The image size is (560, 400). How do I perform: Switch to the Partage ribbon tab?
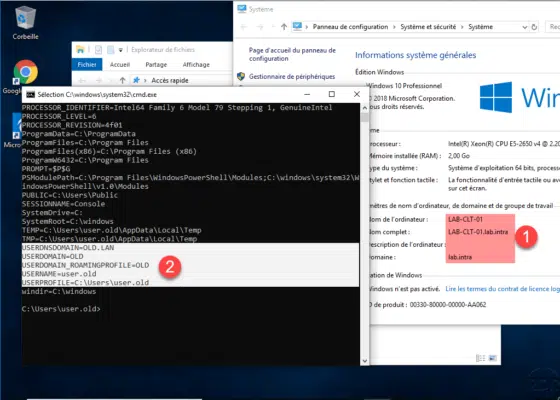[x=156, y=65]
